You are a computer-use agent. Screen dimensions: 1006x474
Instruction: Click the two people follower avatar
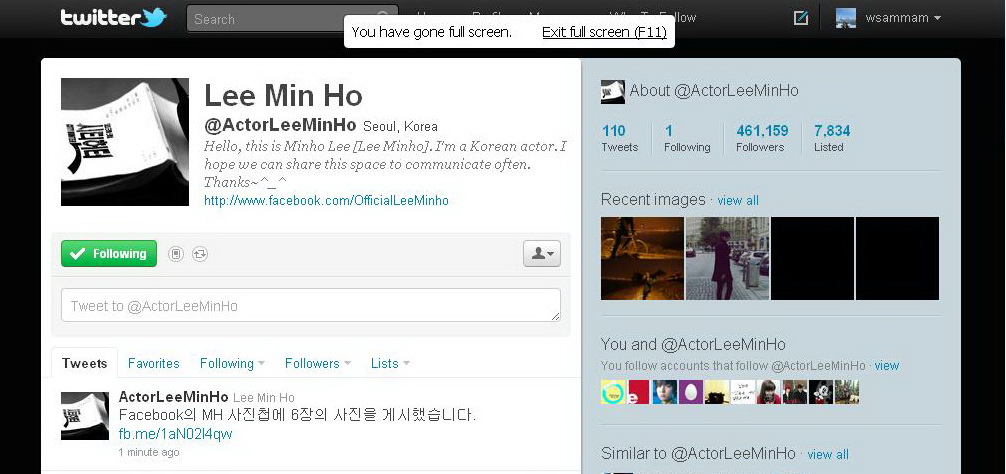(795, 392)
